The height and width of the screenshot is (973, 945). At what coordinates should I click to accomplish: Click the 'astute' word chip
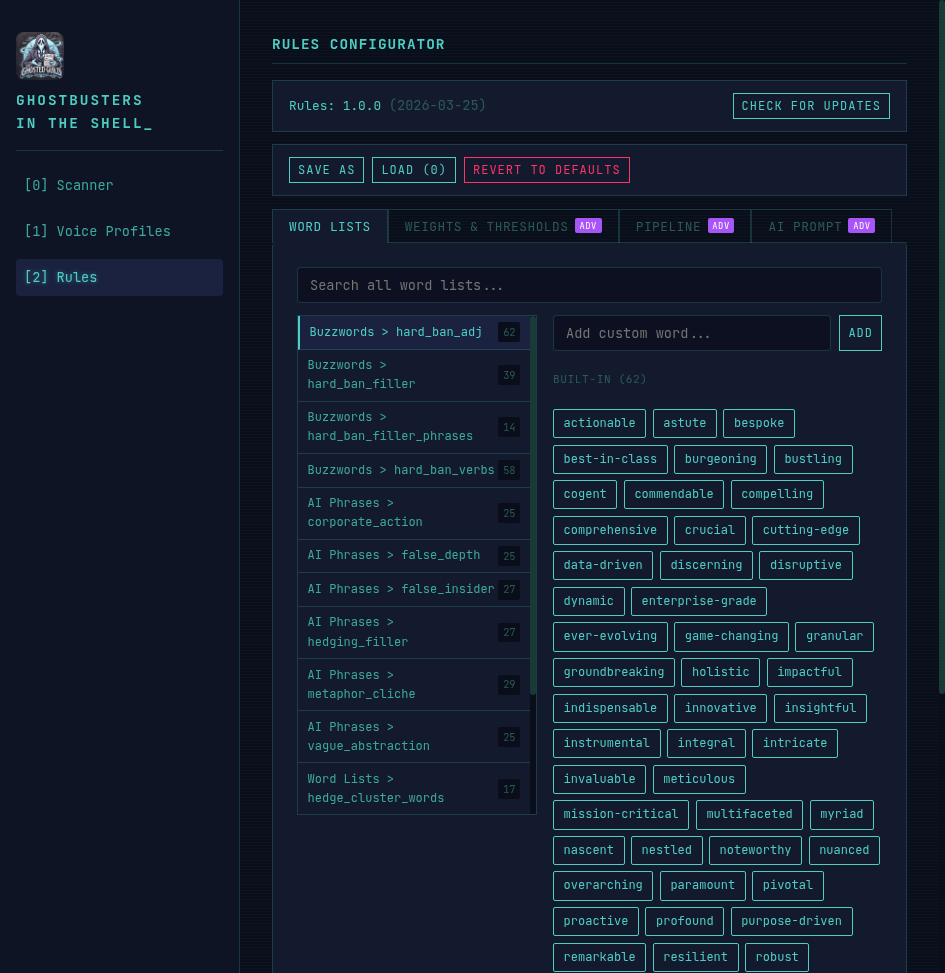point(685,423)
